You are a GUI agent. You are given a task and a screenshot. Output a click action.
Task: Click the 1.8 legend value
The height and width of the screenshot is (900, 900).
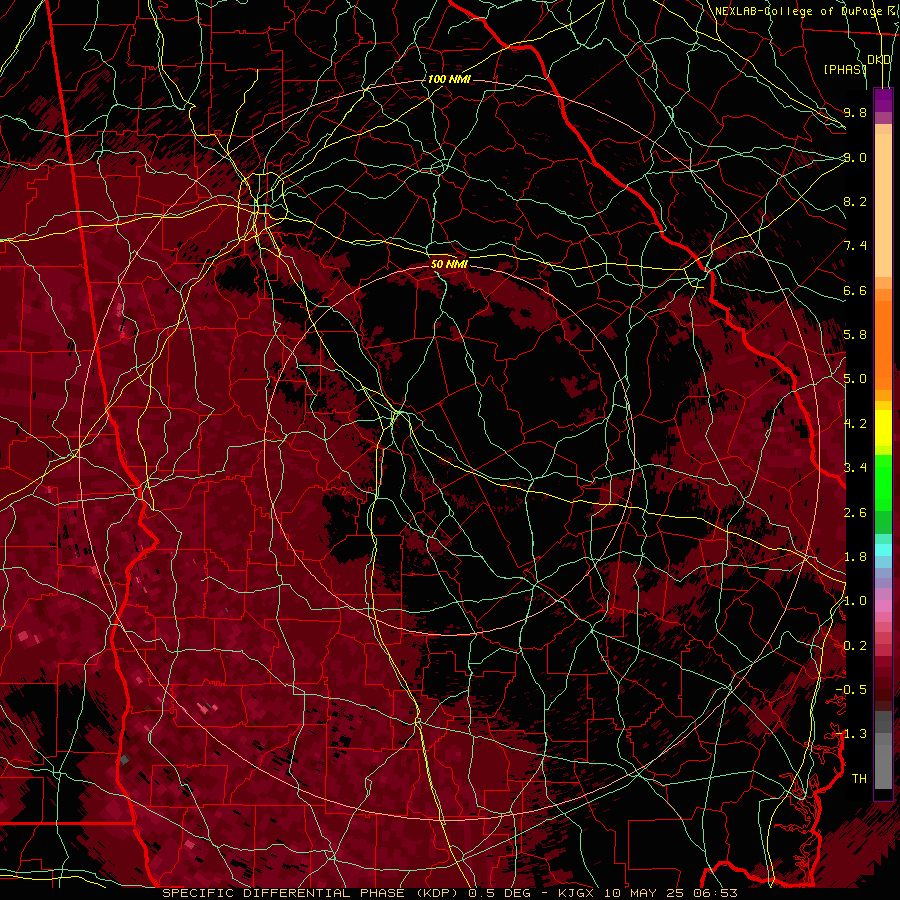click(855, 557)
